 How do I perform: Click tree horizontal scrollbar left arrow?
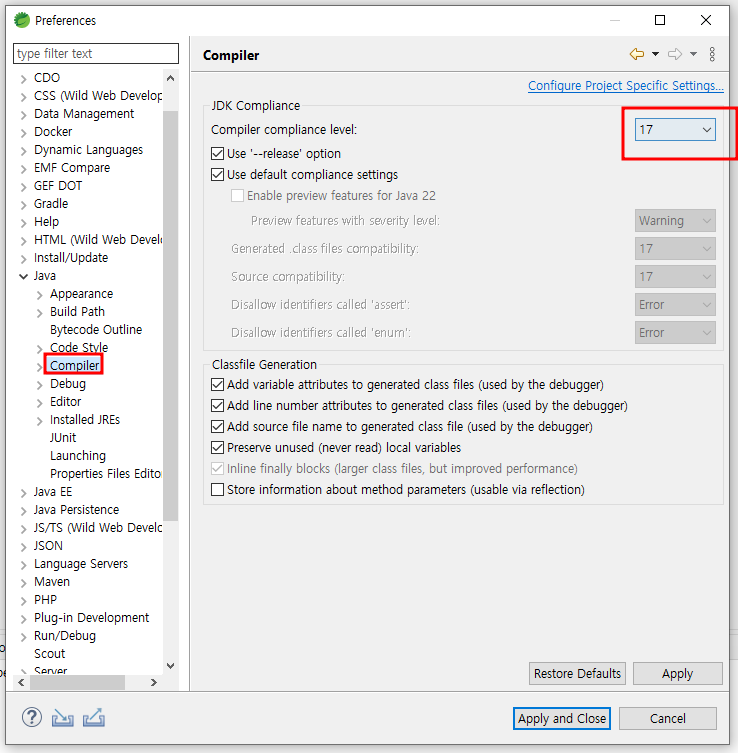coord(21,682)
